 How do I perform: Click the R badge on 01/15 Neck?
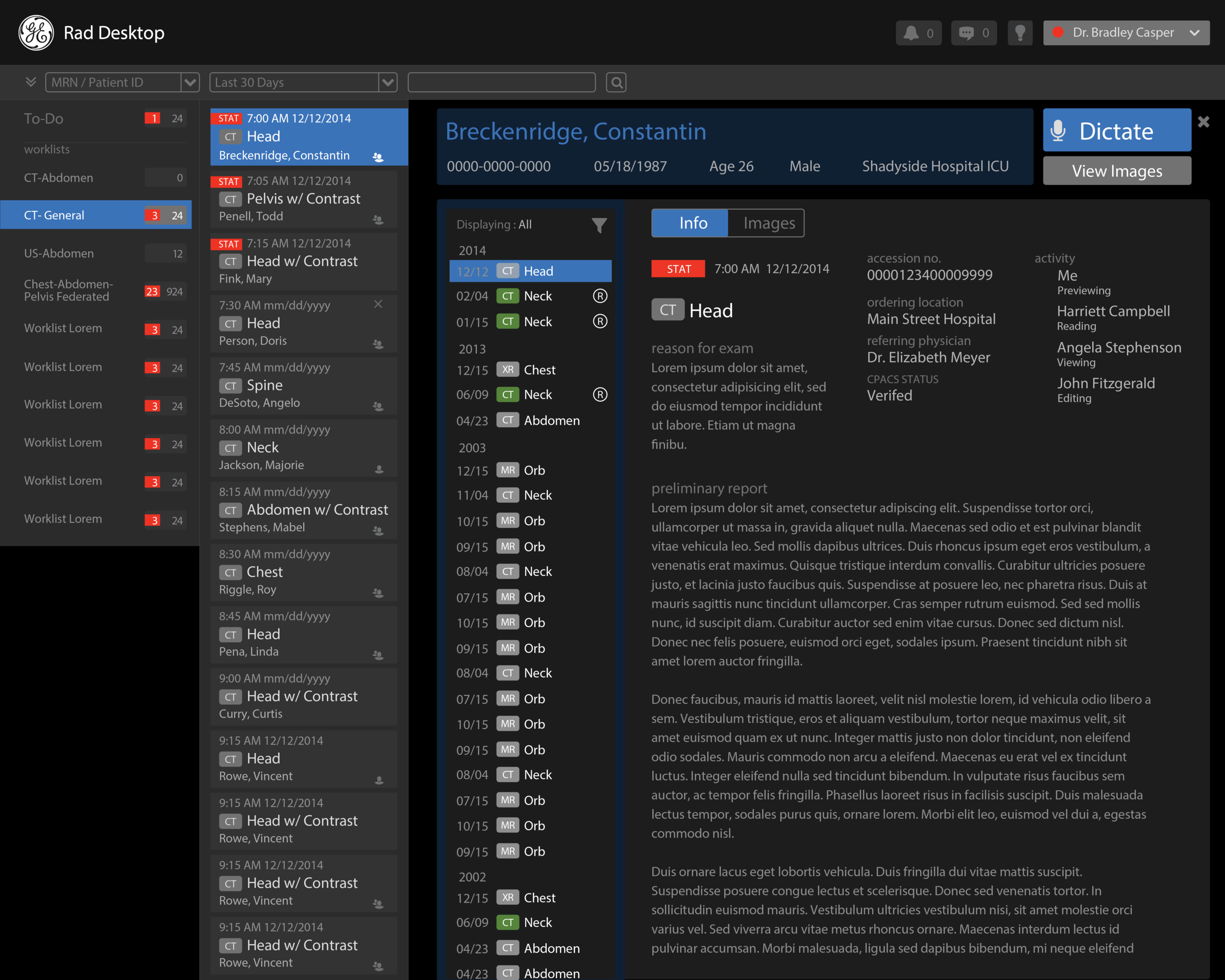click(600, 321)
